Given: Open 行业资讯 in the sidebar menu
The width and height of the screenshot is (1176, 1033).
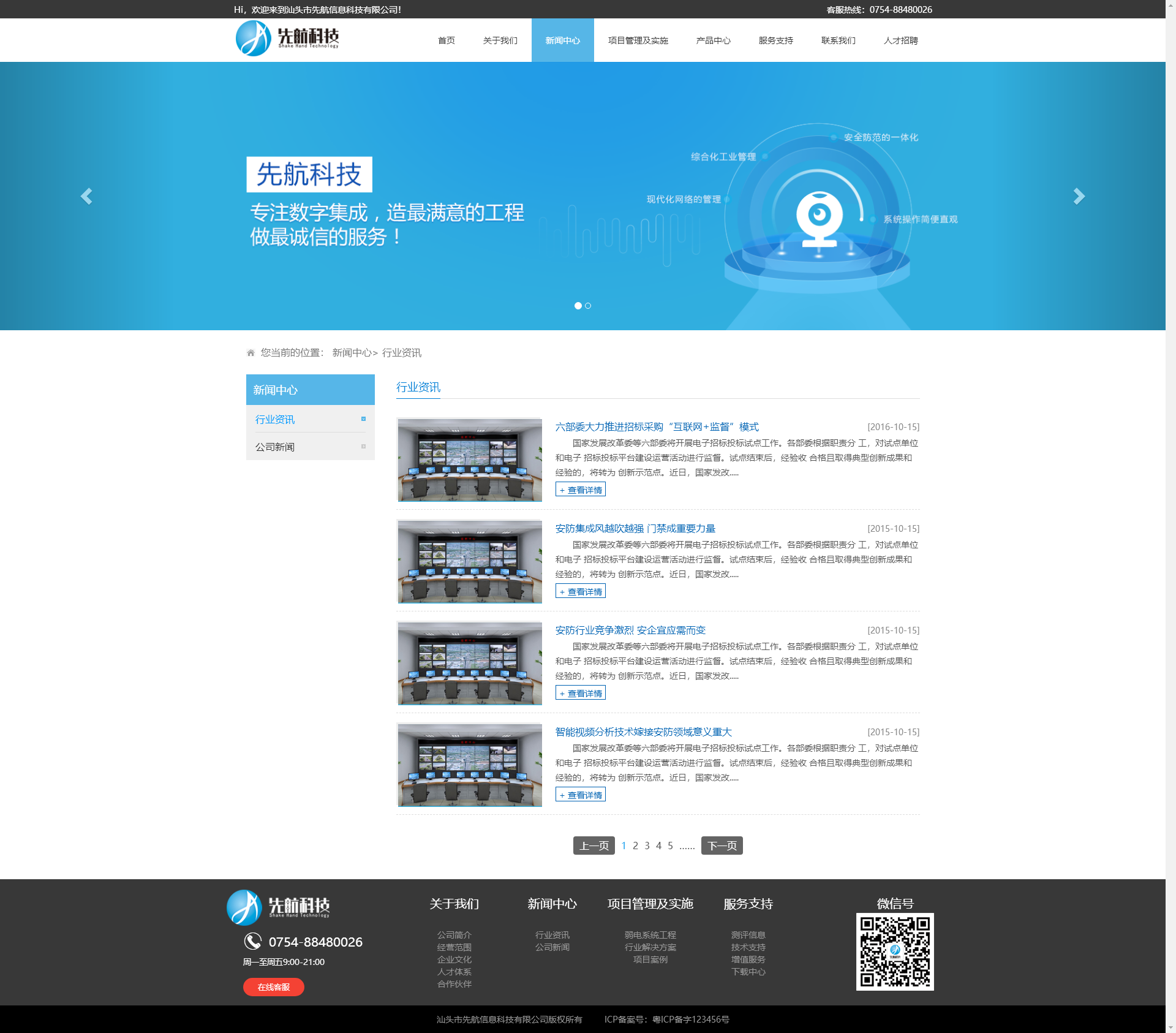Looking at the screenshot, I should (275, 420).
